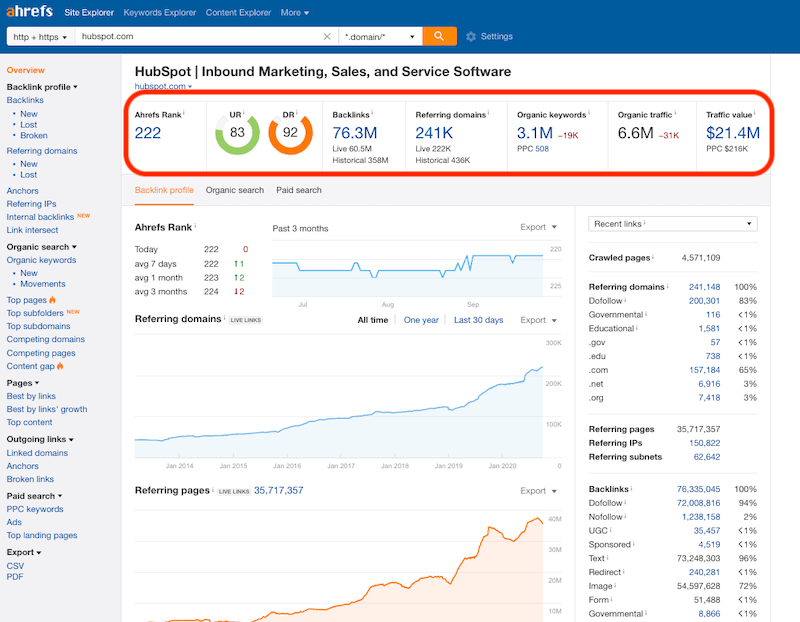800x622 pixels.
Task: Click the PPC 508 link
Action: (x=542, y=149)
